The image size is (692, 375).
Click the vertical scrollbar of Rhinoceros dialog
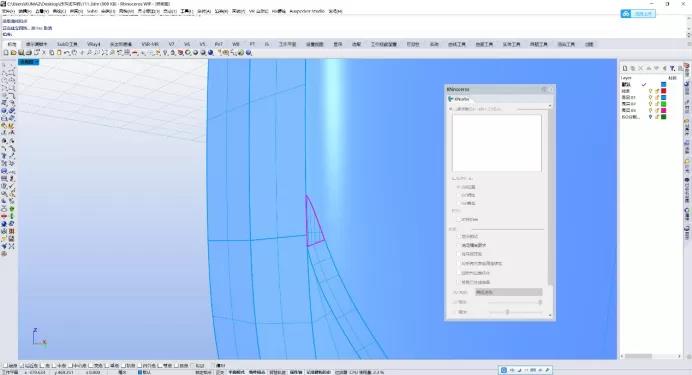tap(550, 210)
